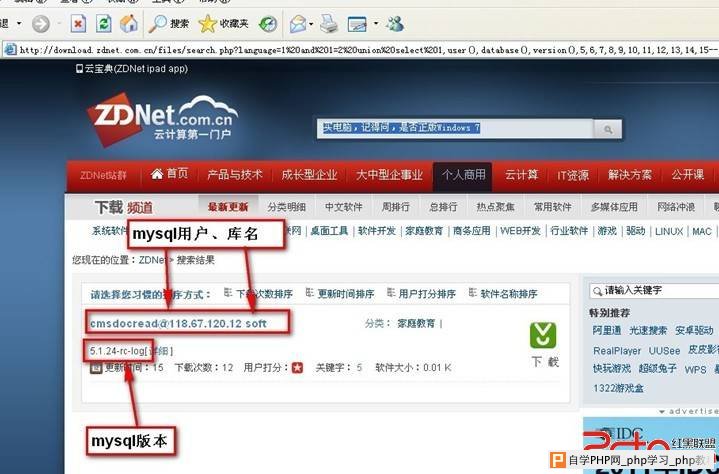Select the 热点聚焦 tab
The width and height of the screenshot is (719, 474).
[495, 207]
